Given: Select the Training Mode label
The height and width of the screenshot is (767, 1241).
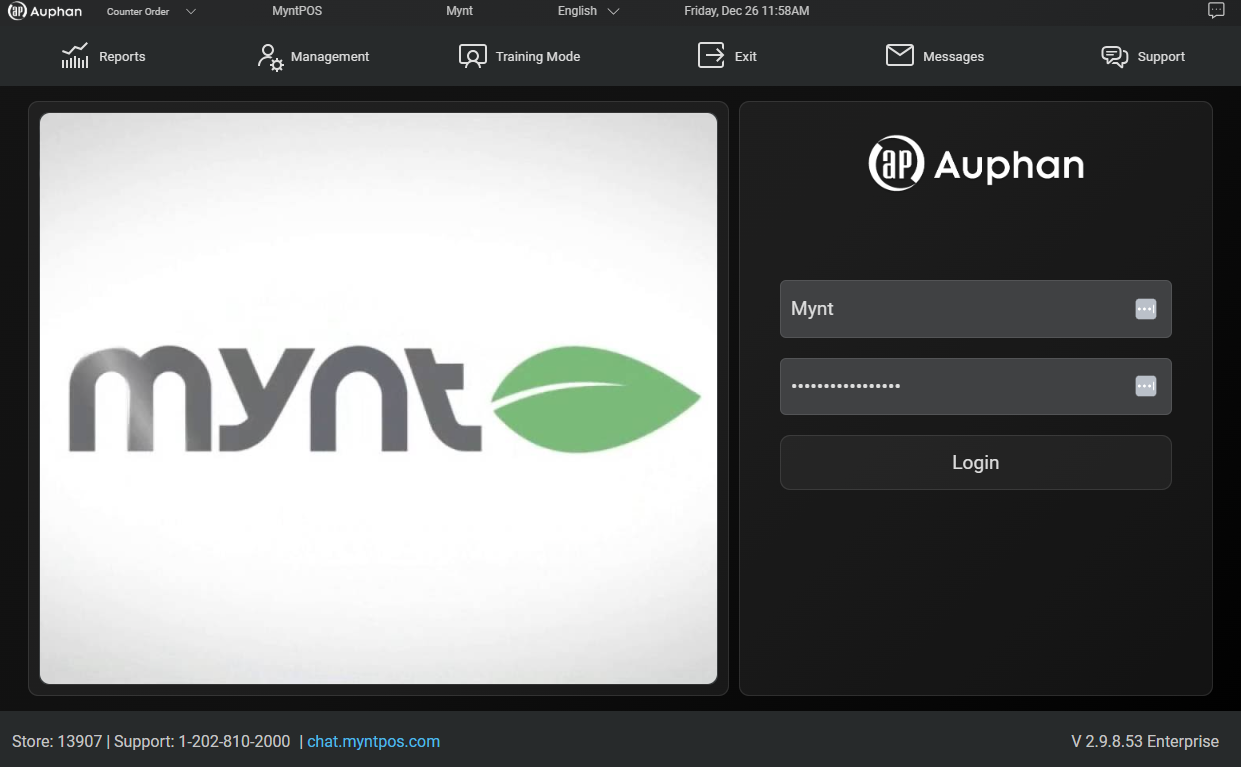Looking at the screenshot, I should tap(538, 57).
